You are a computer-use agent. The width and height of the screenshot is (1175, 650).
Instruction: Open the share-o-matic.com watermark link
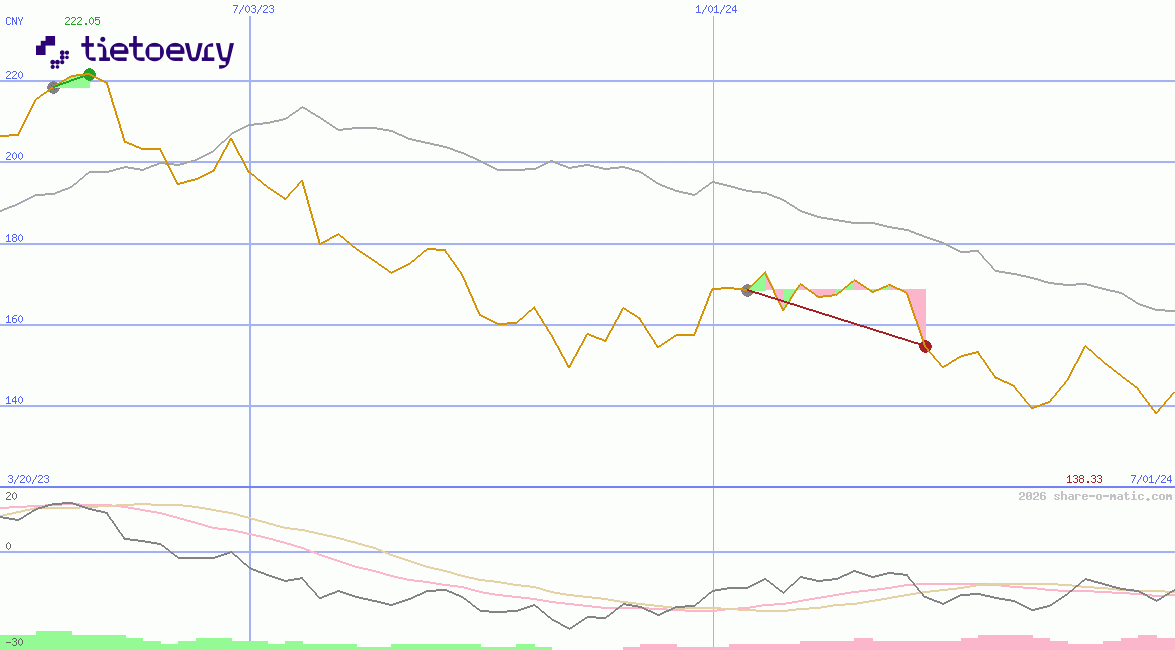click(x=1095, y=496)
